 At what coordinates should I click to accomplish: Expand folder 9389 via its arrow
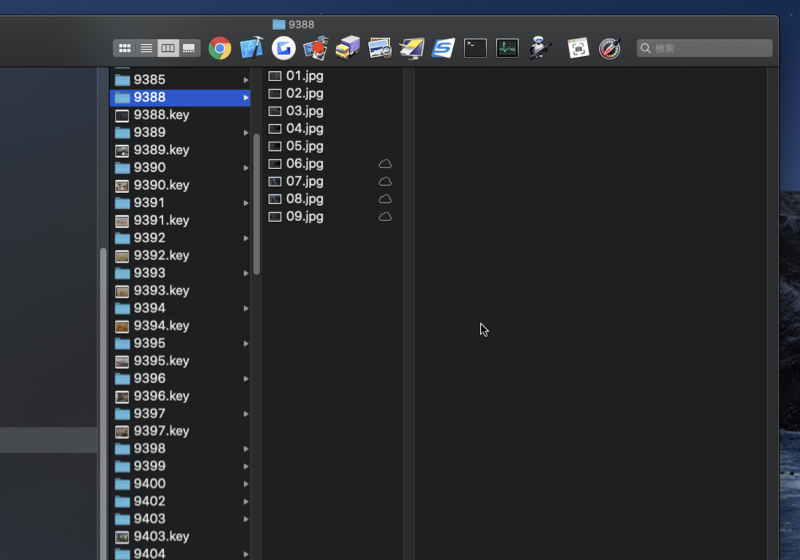246,133
